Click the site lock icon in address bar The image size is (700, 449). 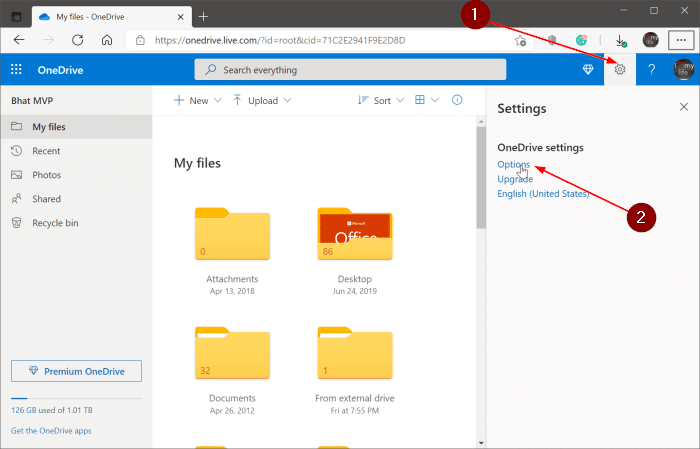tap(140, 40)
